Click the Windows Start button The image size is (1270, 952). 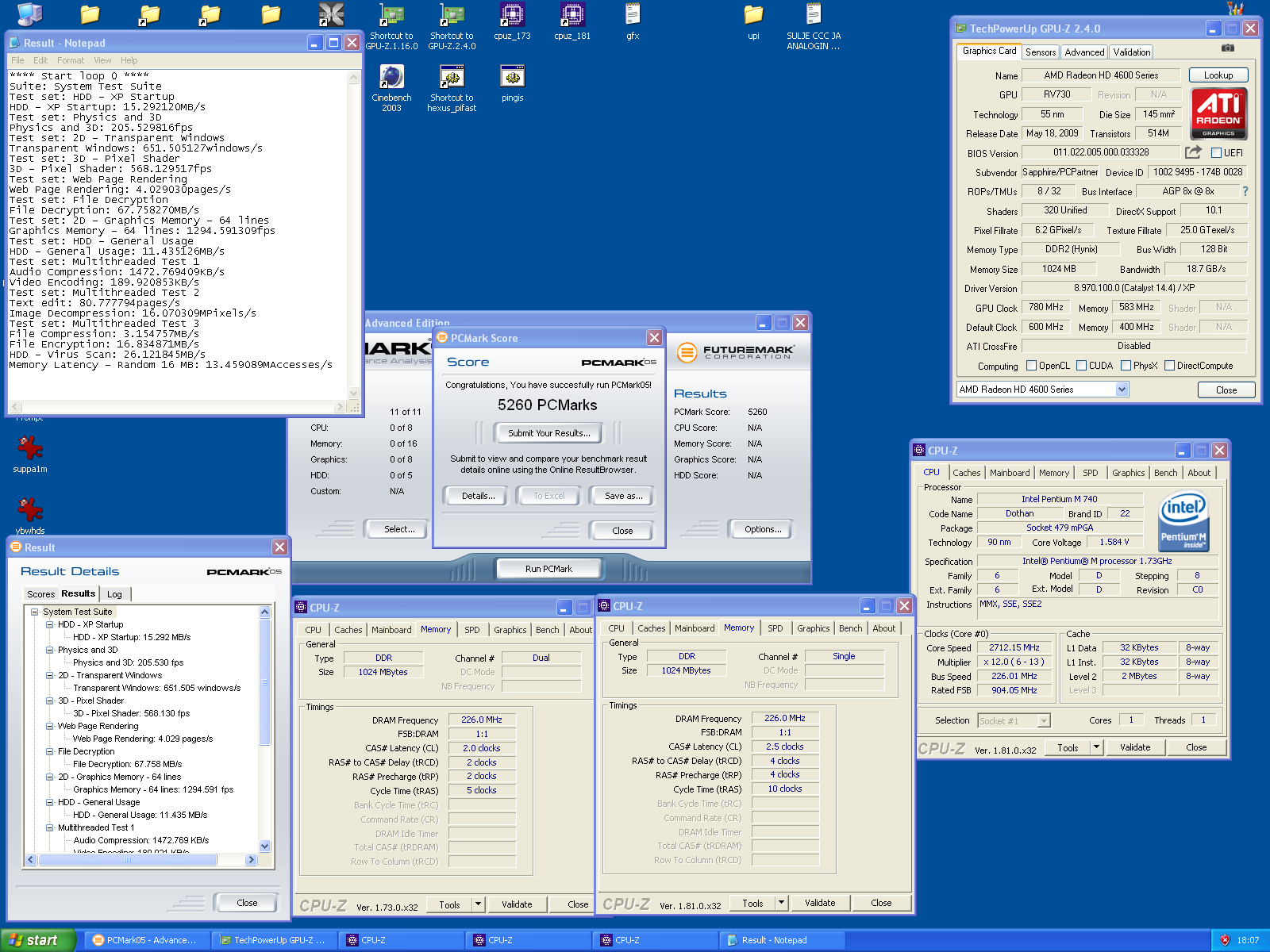[x=38, y=940]
